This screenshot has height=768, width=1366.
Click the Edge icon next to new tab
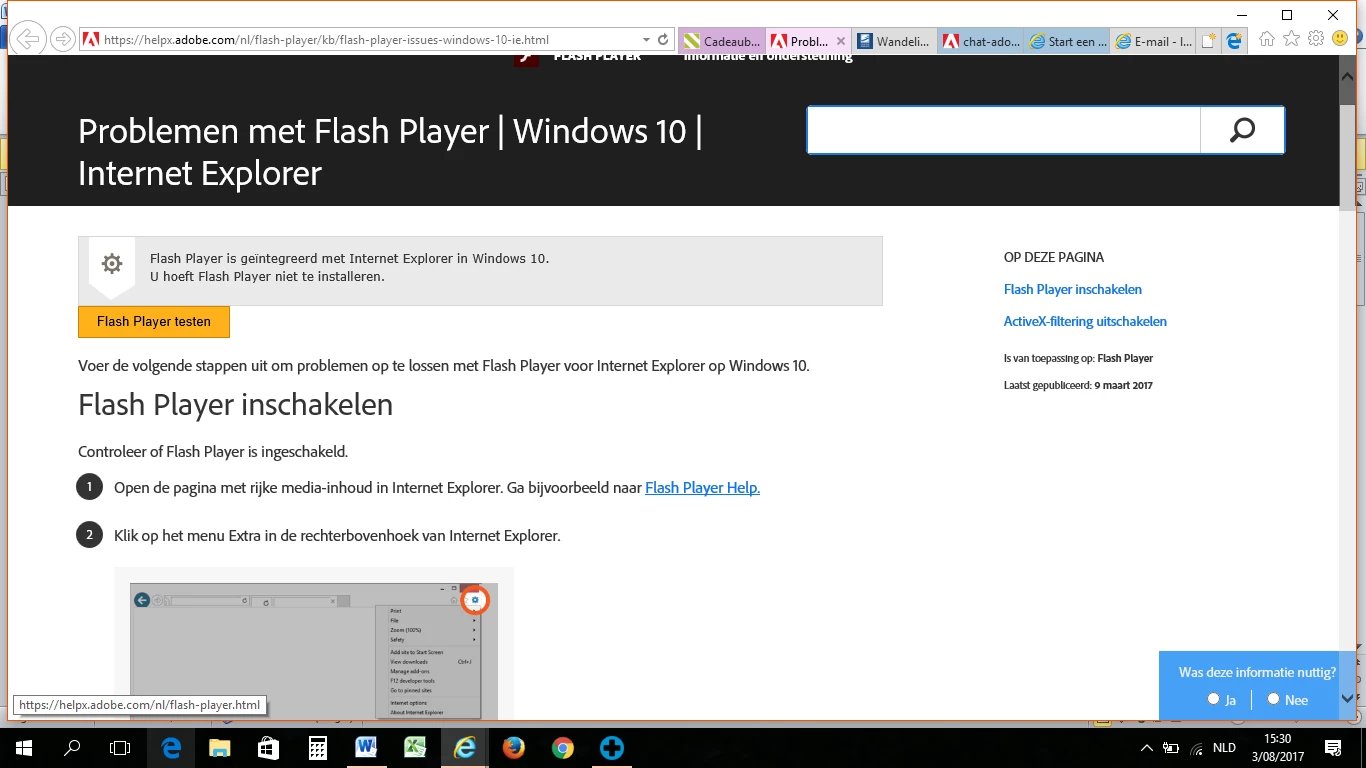[x=1235, y=41]
